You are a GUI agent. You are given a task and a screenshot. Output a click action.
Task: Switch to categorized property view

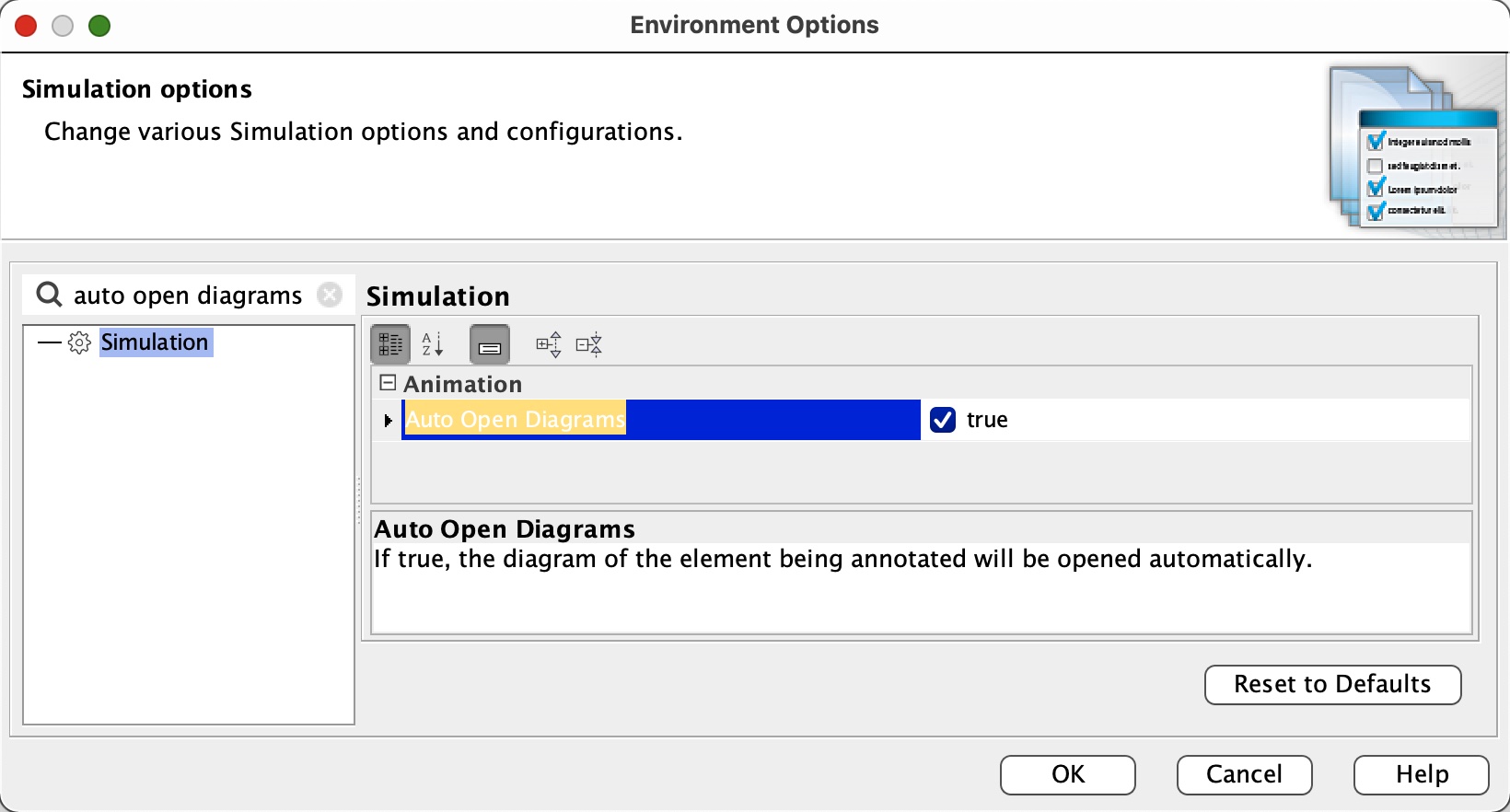click(390, 345)
